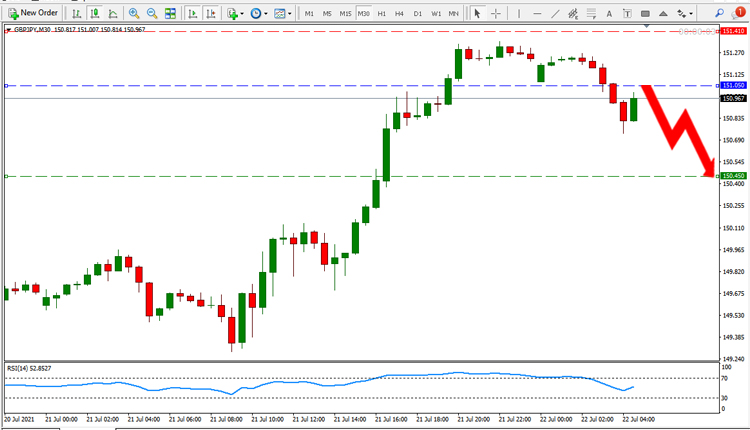Select the Crosshair cursor tool
The width and height of the screenshot is (750, 430).
click(496, 13)
